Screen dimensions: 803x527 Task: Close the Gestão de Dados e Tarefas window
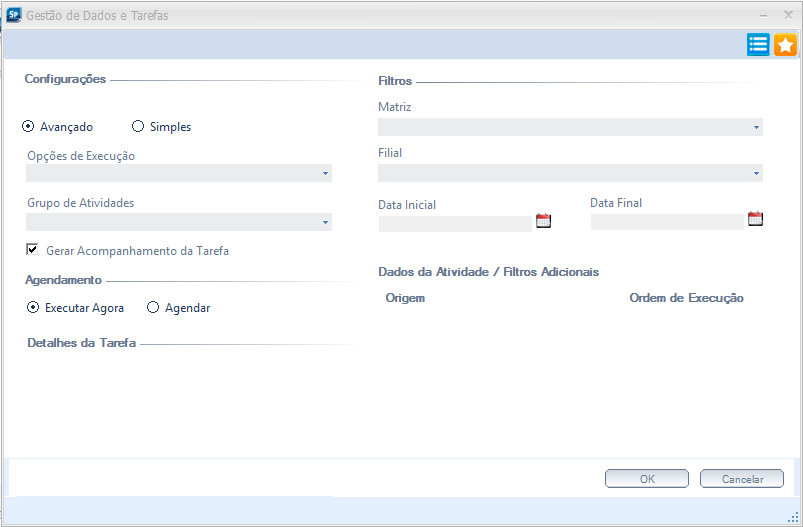tap(789, 15)
